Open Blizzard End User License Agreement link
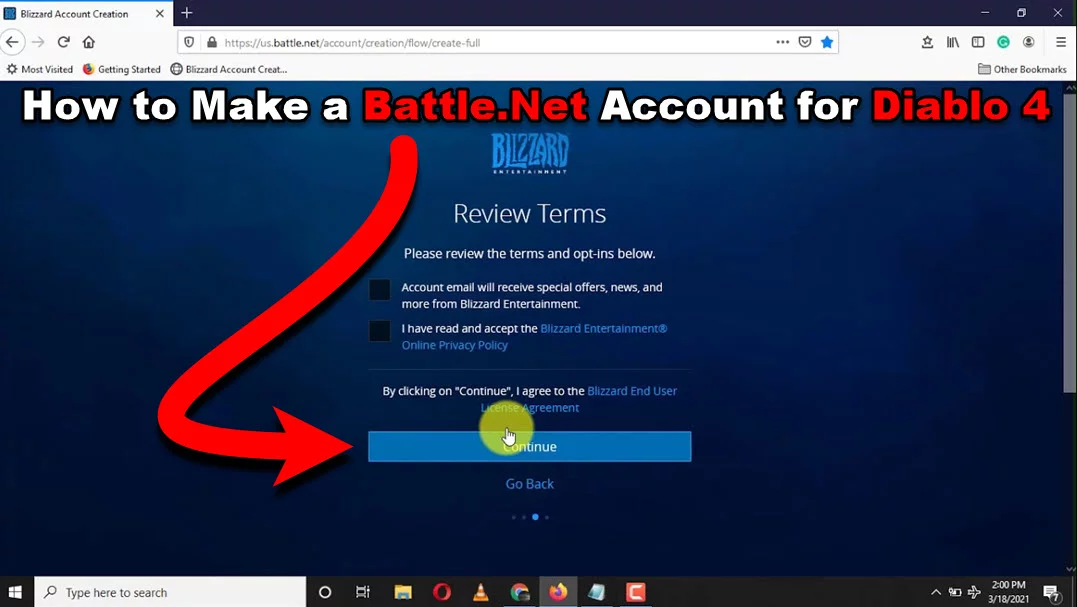This screenshot has height=607, width=1077. 579,399
